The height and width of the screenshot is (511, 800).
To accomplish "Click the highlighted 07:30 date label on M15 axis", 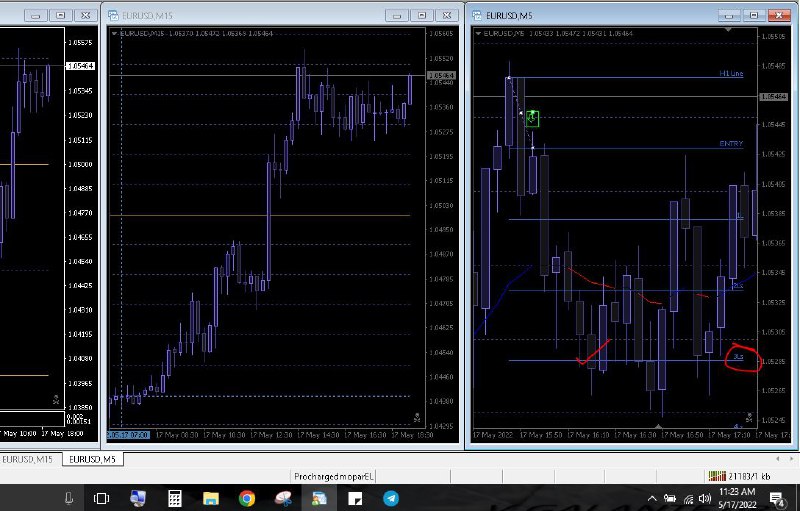I will [x=128, y=435].
